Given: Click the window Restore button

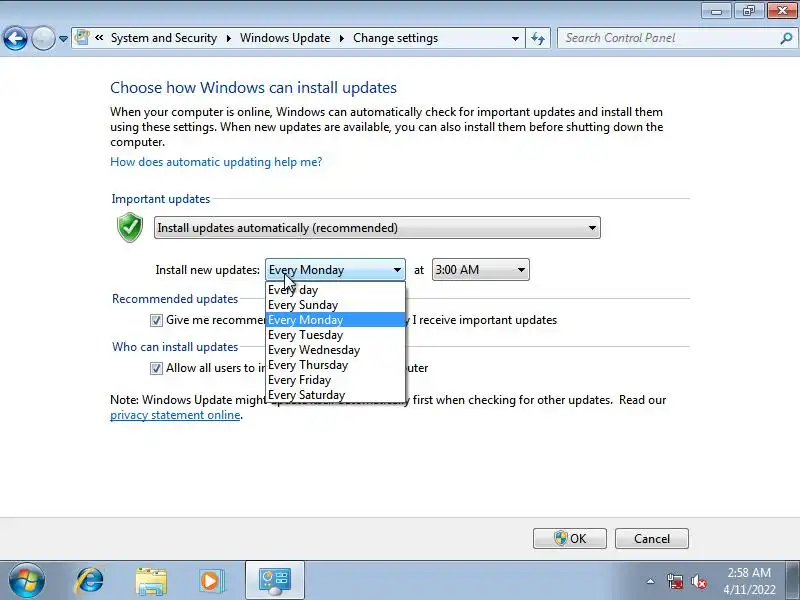Looking at the screenshot, I should [749, 10].
